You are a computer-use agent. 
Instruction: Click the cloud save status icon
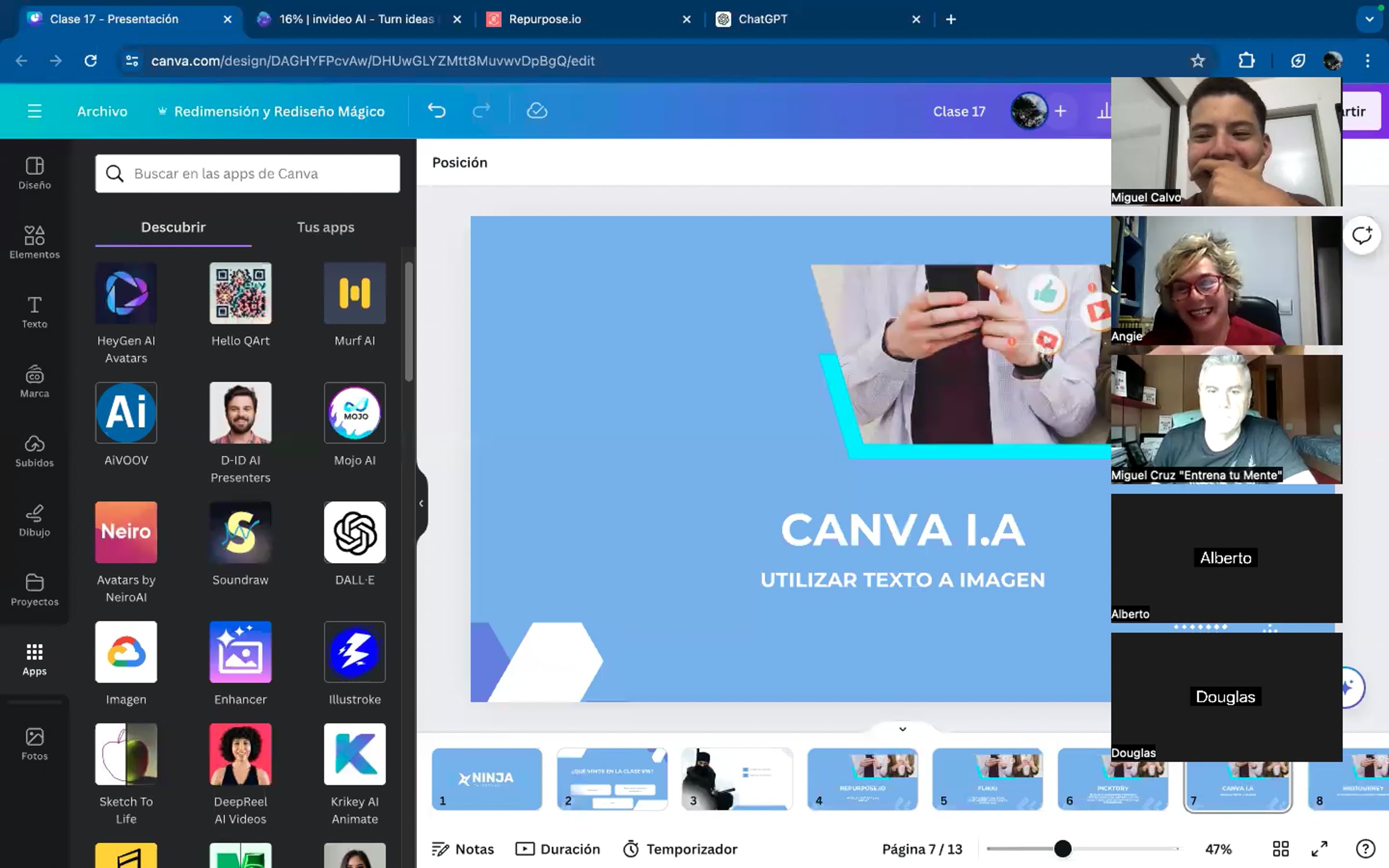coord(537,111)
